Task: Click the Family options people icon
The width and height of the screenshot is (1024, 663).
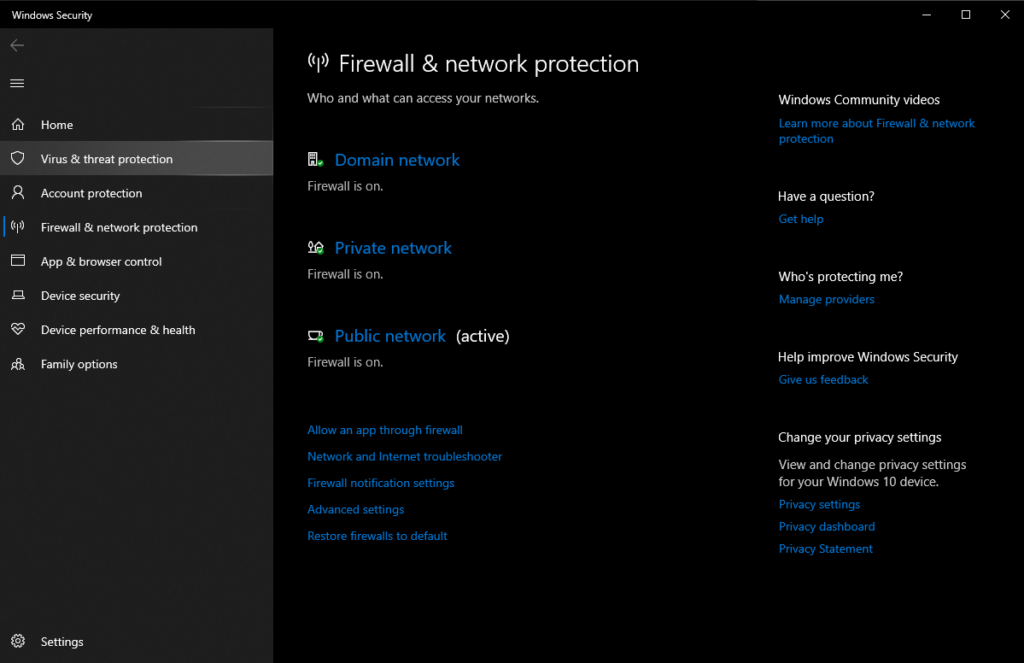Action: (18, 364)
